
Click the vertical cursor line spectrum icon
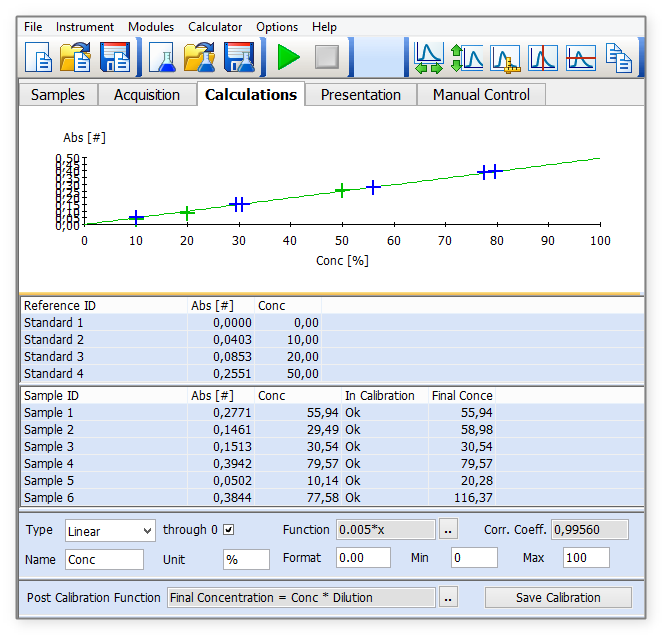tap(543, 58)
